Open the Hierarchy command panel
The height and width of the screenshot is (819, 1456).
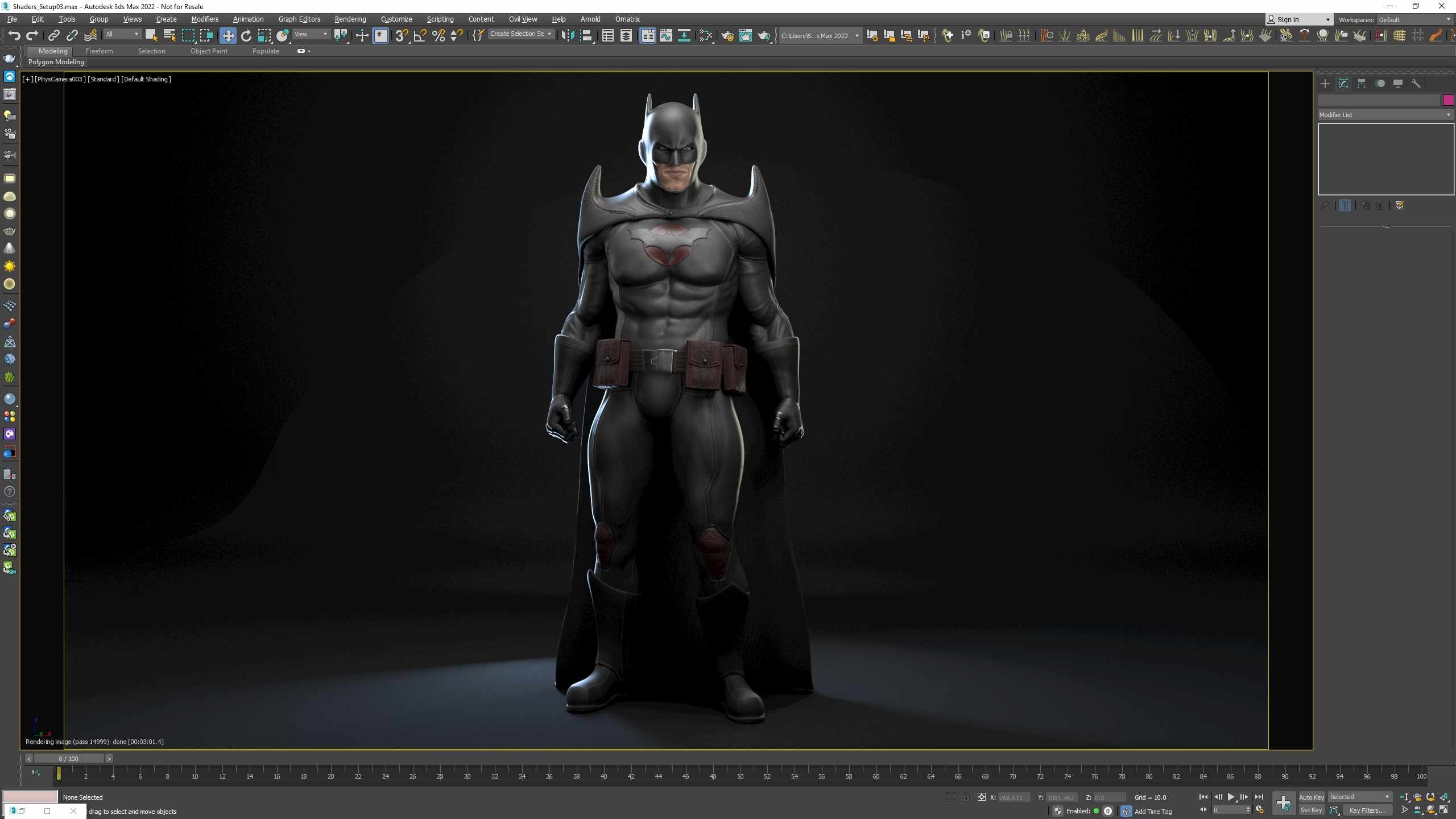point(1362,84)
